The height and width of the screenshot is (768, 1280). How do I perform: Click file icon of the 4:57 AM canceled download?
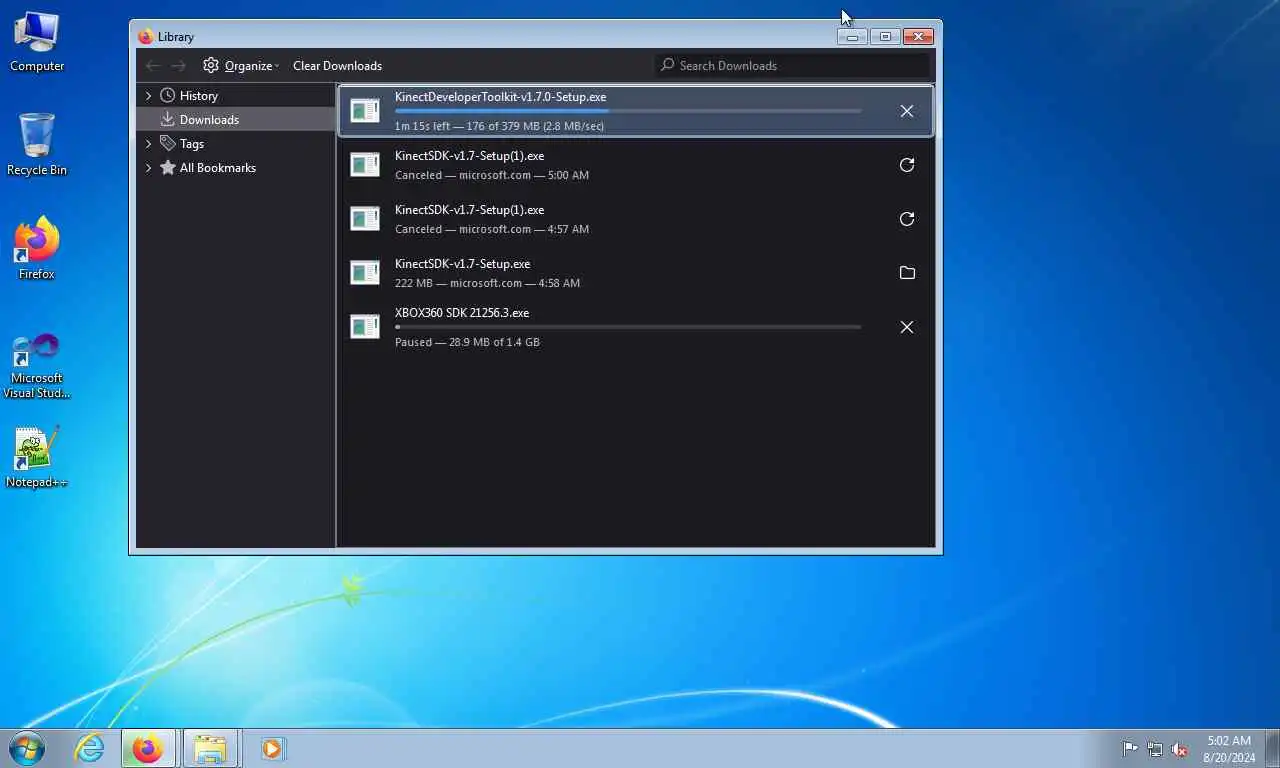[x=365, y=219]
